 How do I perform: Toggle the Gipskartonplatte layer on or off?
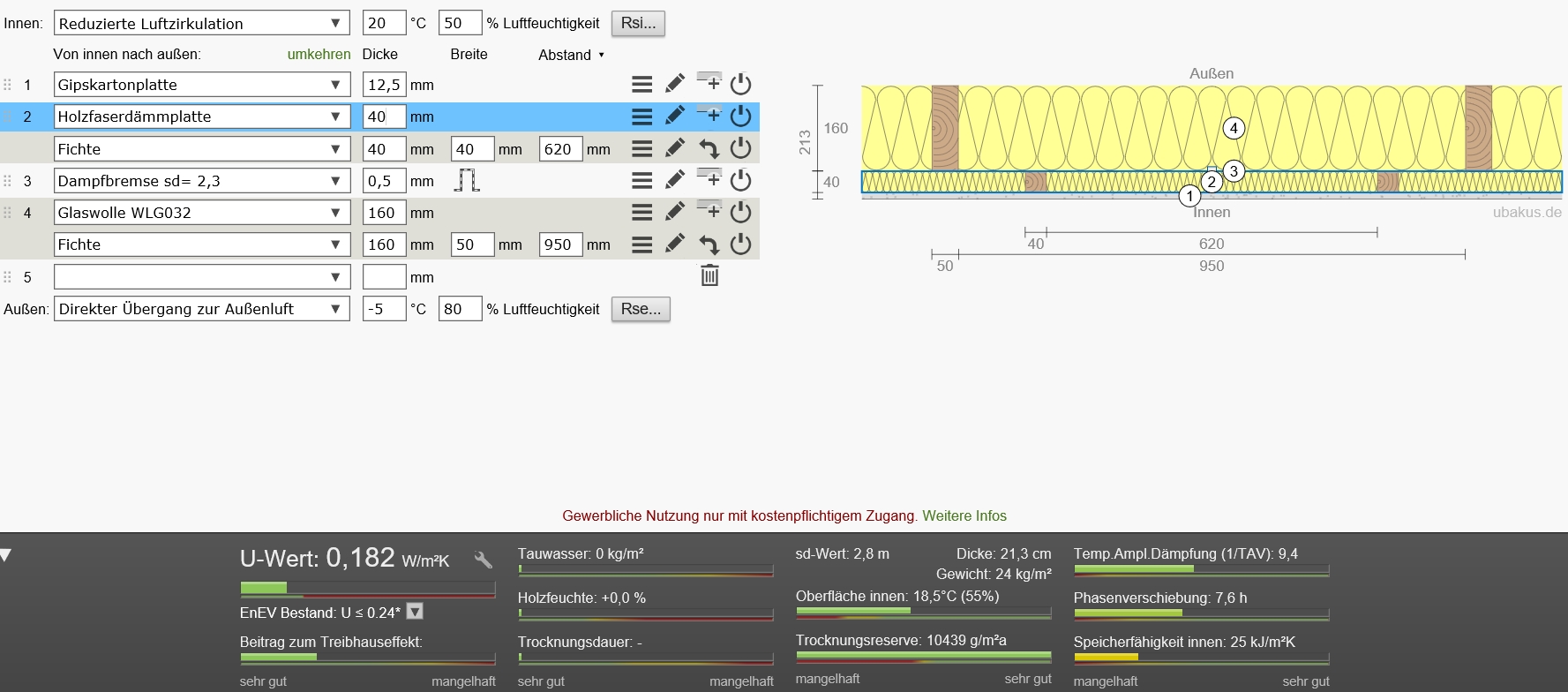(741, 85)
